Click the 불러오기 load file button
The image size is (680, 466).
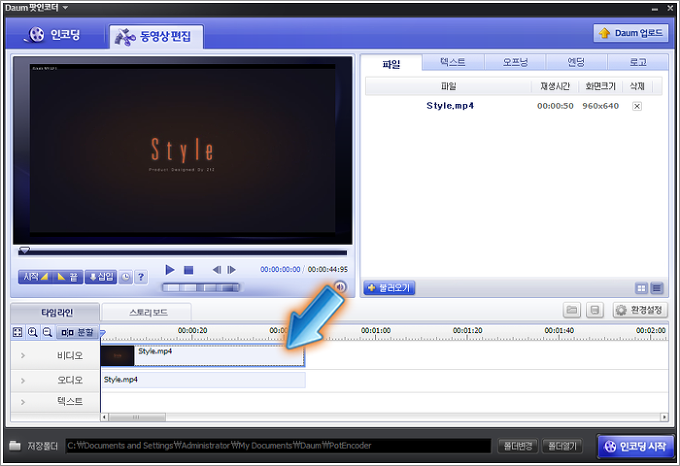pos(389,288)
